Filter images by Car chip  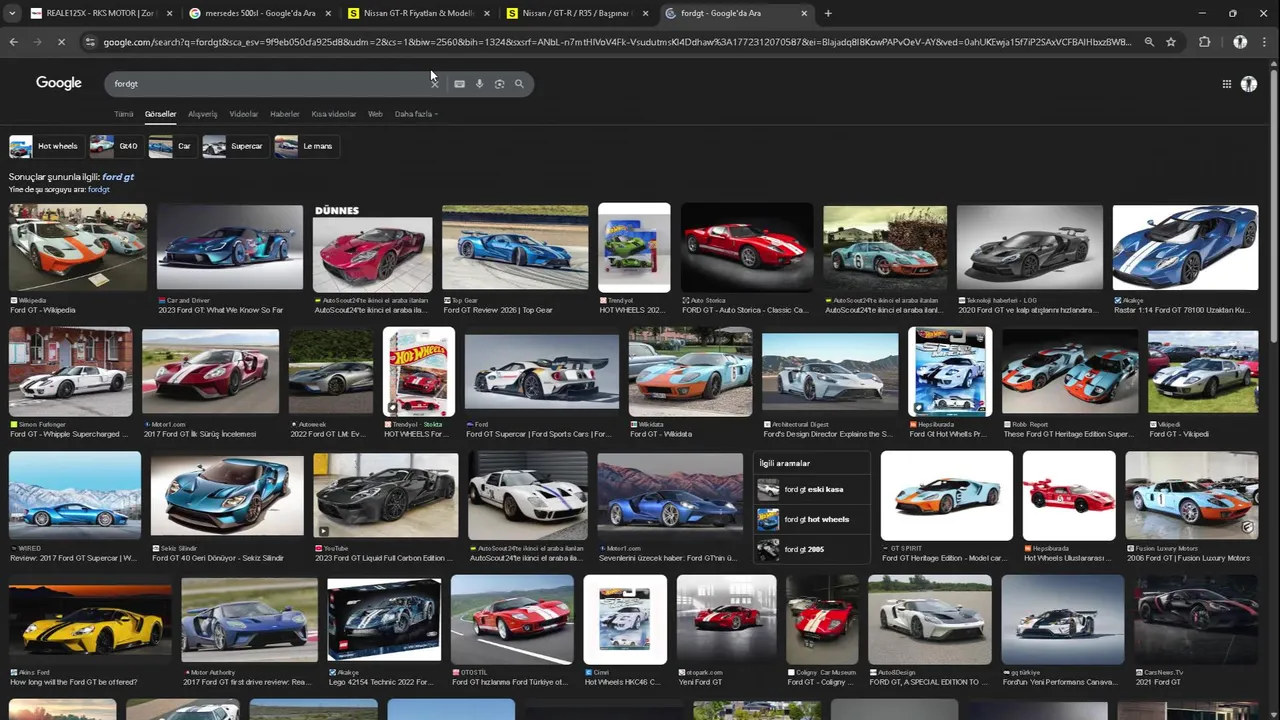(171, 146)
